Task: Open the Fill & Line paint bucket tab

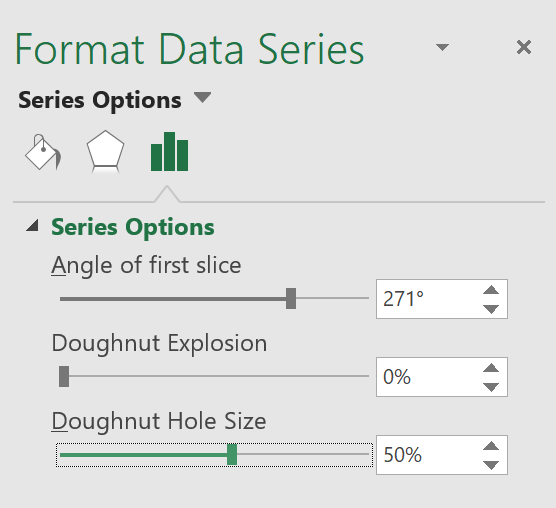Action: click(x=43, y=152)
